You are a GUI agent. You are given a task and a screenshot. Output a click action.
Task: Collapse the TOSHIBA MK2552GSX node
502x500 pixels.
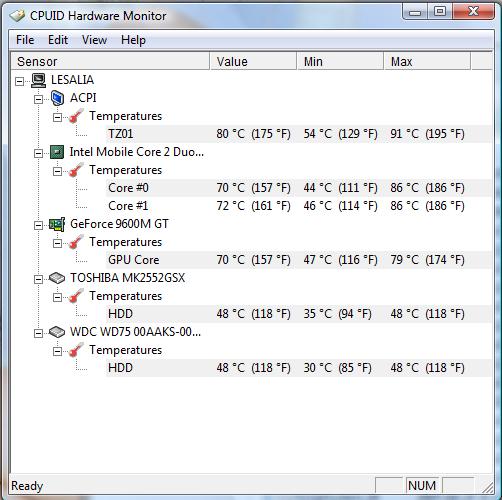[39, 279]
